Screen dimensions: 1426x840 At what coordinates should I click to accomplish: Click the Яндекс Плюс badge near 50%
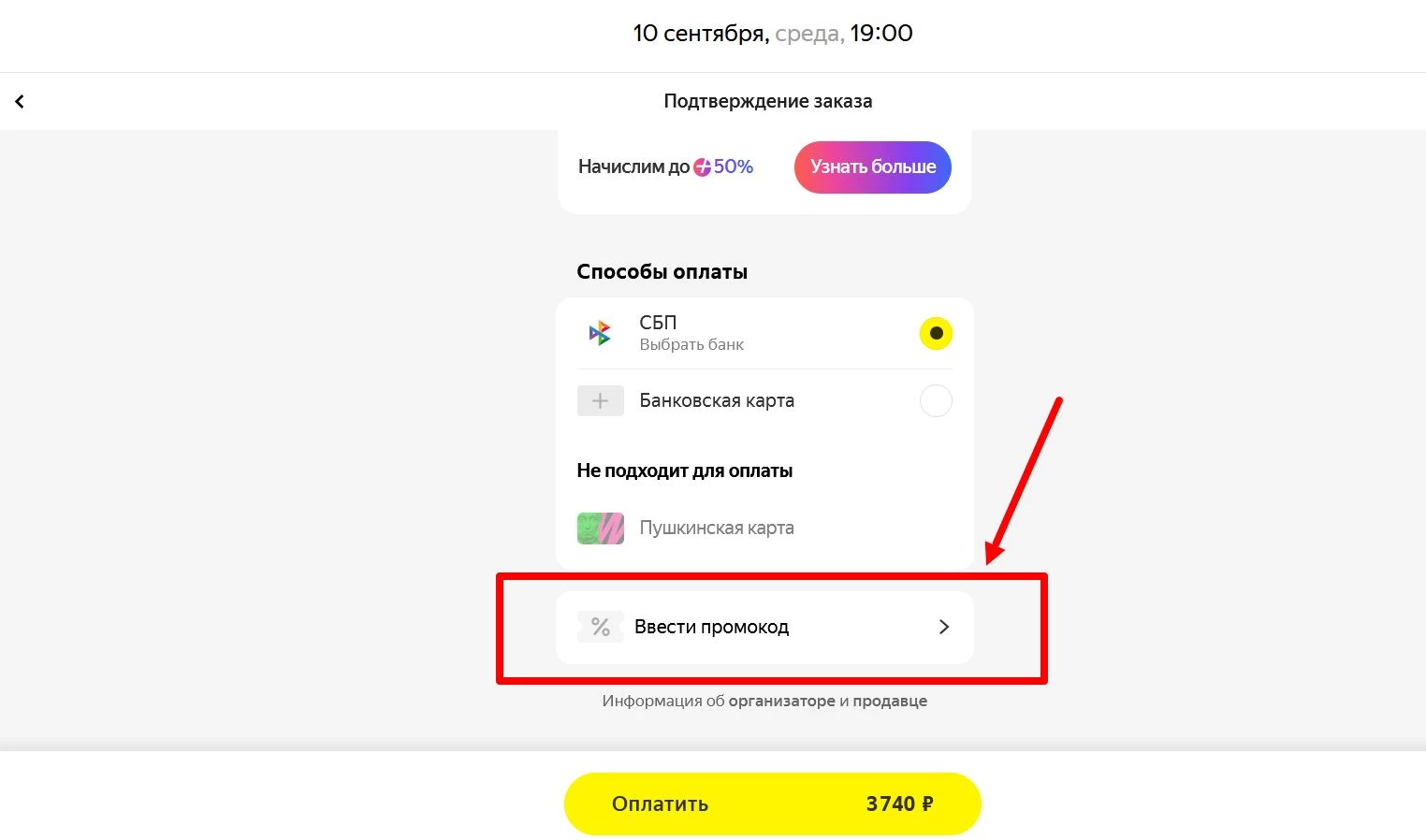click(x=702, y=167)
